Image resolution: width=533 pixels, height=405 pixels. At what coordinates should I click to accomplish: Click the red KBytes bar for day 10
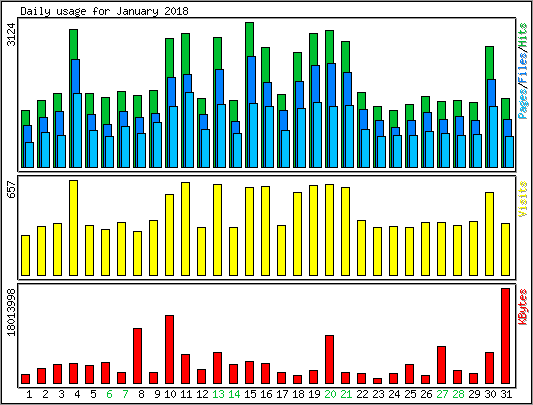(170, 350)
